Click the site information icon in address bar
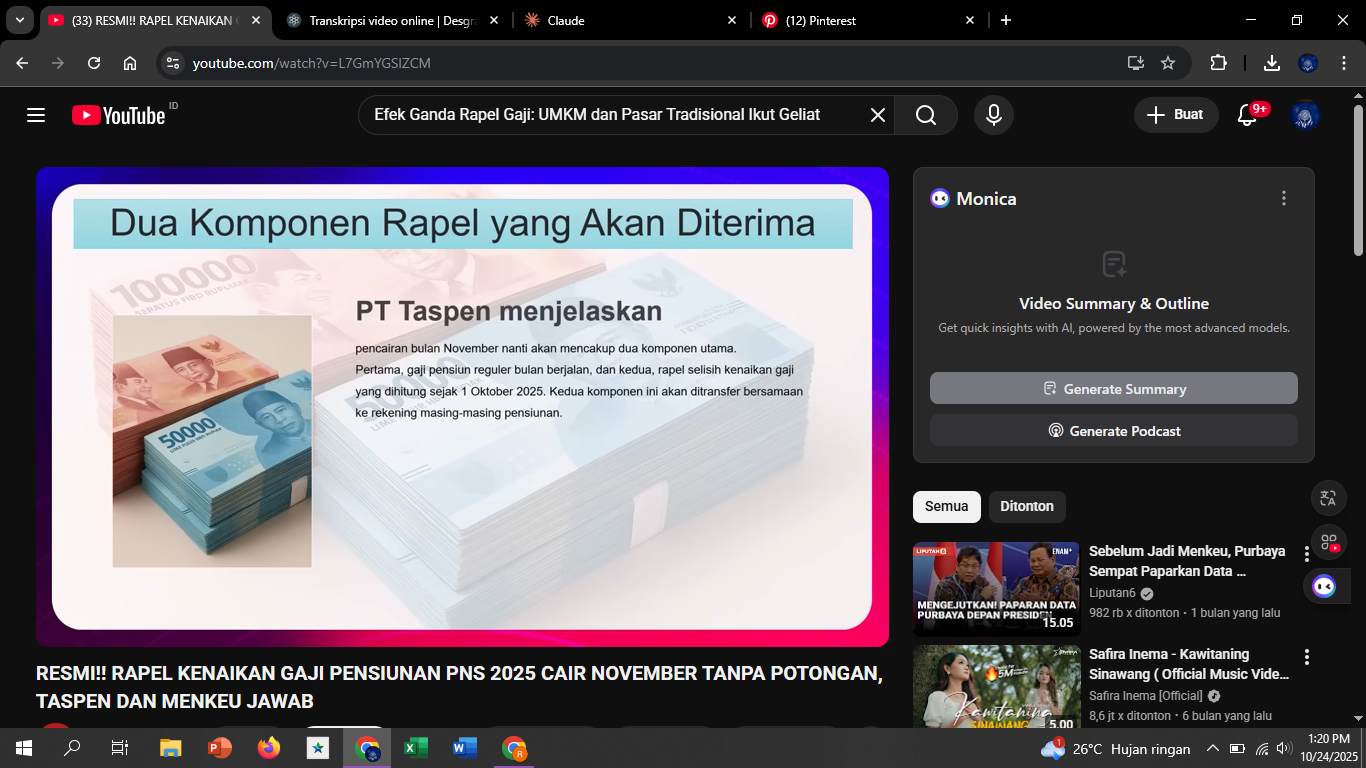The height and width of the screenshot is (768, 1366). pos(173,63)
